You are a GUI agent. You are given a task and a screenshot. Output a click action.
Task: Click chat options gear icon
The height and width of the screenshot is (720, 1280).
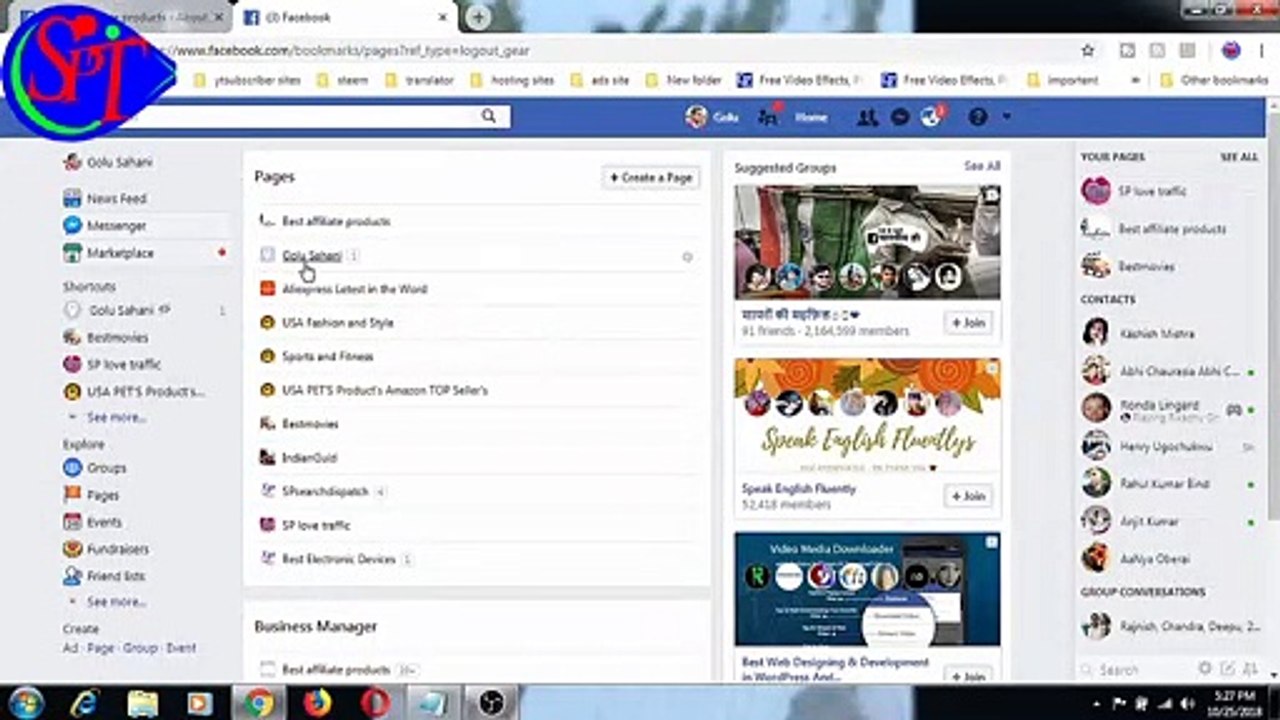point(1205,668)
